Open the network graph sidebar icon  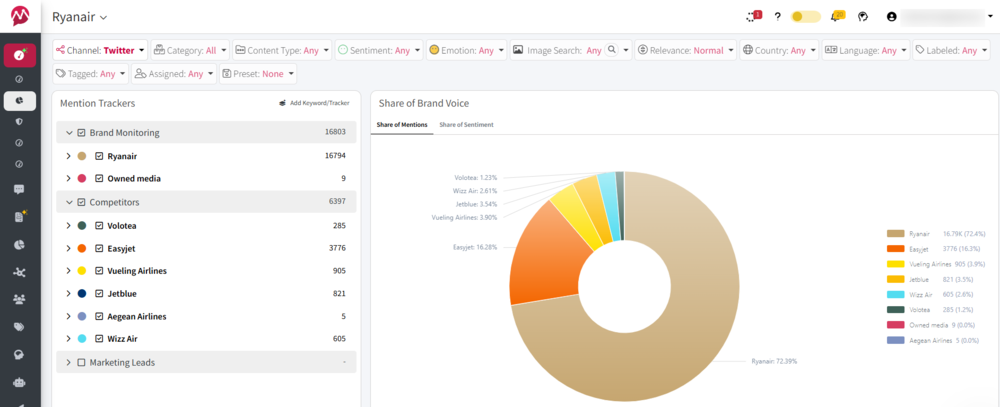pyautogui.click(x=20, y=272)
